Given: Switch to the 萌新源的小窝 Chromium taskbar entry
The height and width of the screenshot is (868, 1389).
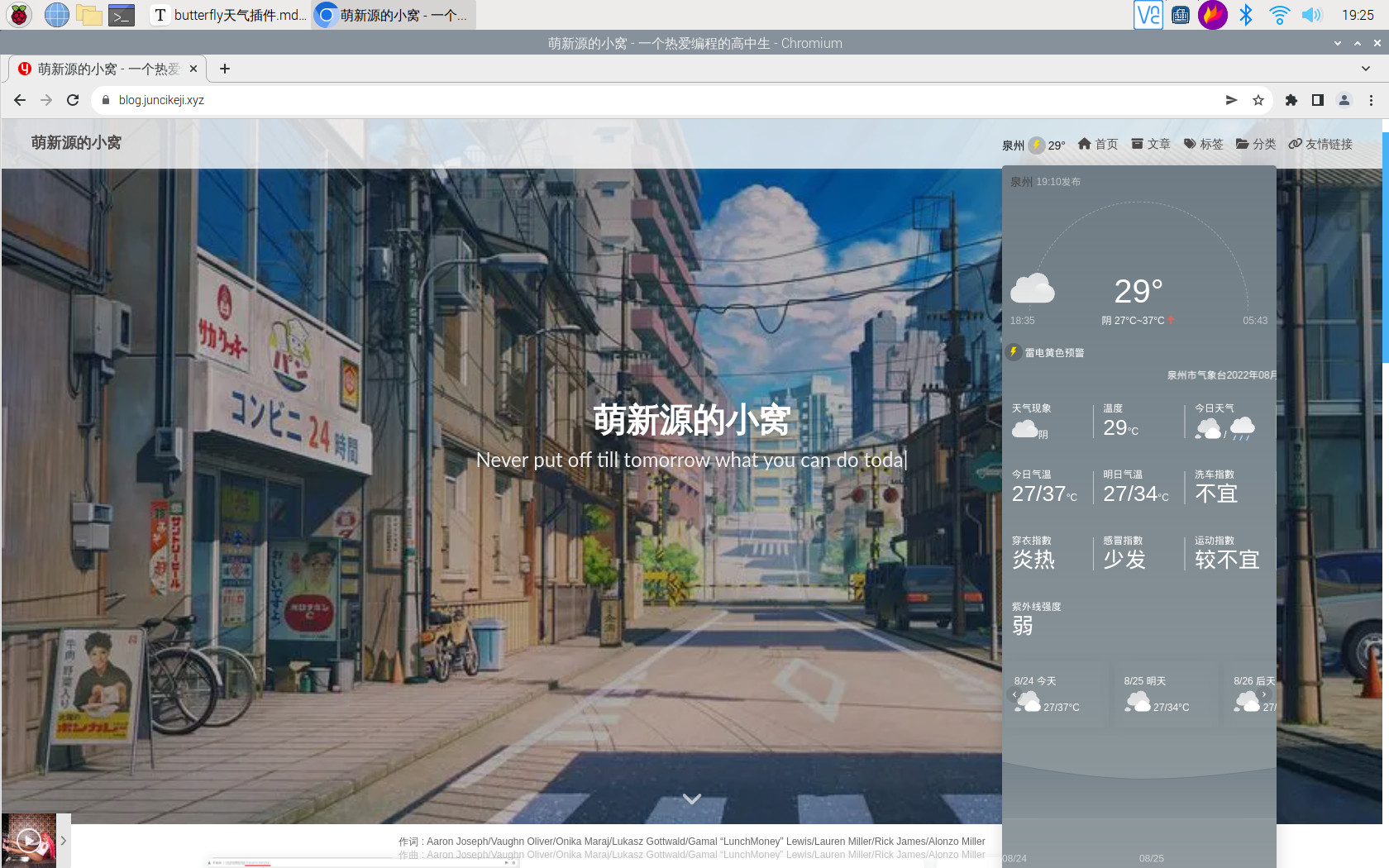Looking at the screenshot, I should click(394, 15).
